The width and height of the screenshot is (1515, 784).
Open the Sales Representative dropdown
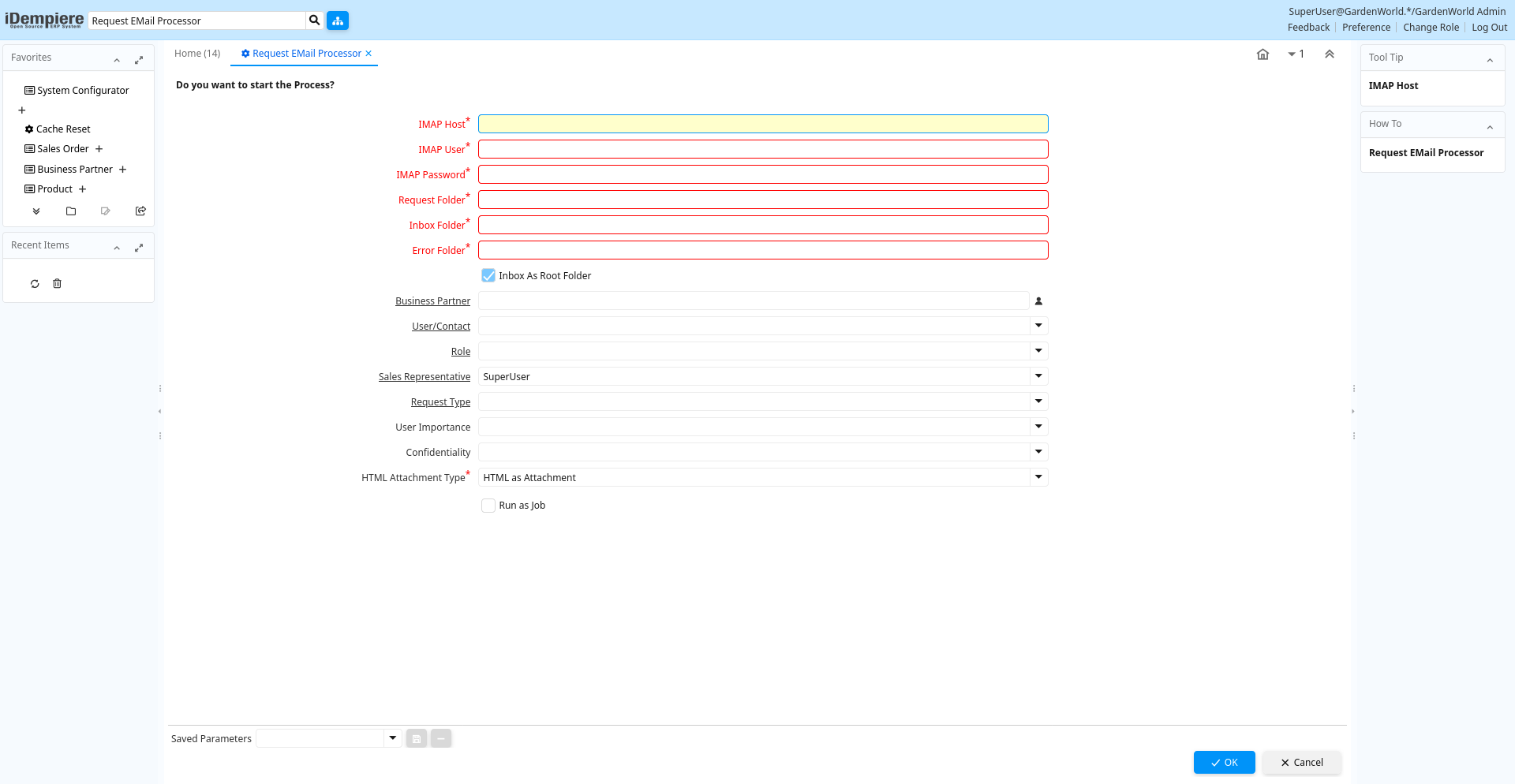pos(1038,376)
